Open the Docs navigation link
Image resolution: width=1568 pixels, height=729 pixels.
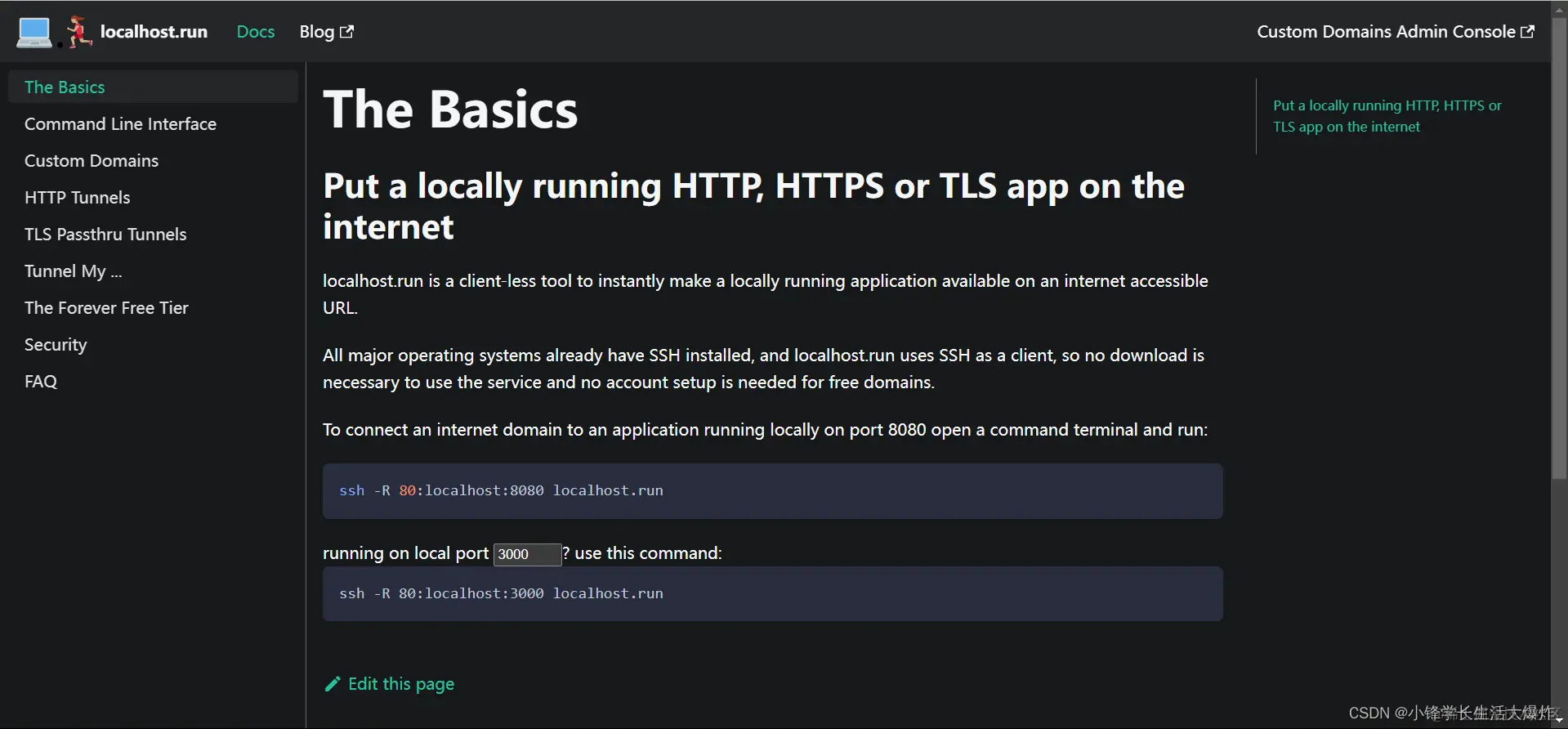pyautogui.click(x=256, y=32)
